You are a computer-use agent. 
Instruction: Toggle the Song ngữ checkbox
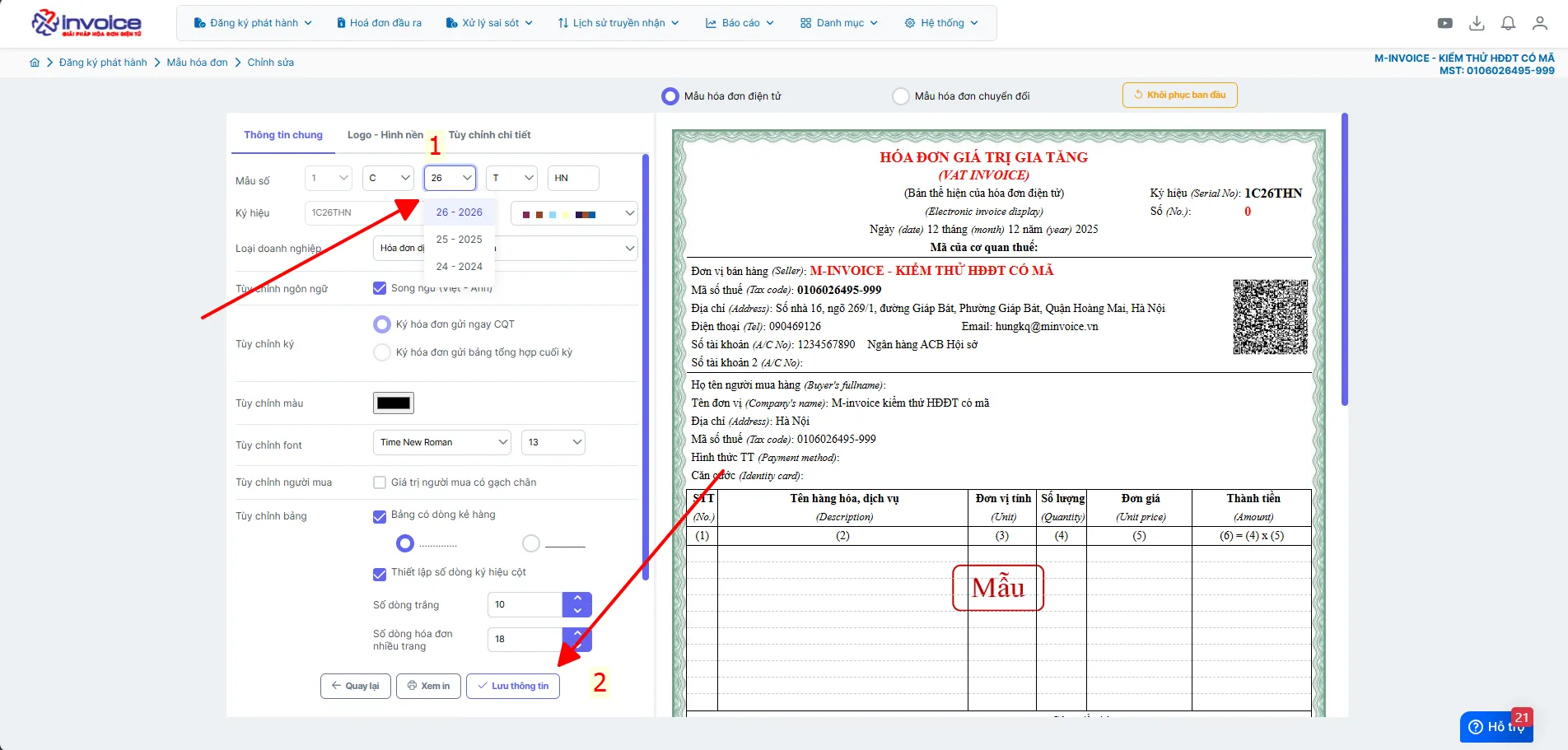380,288
